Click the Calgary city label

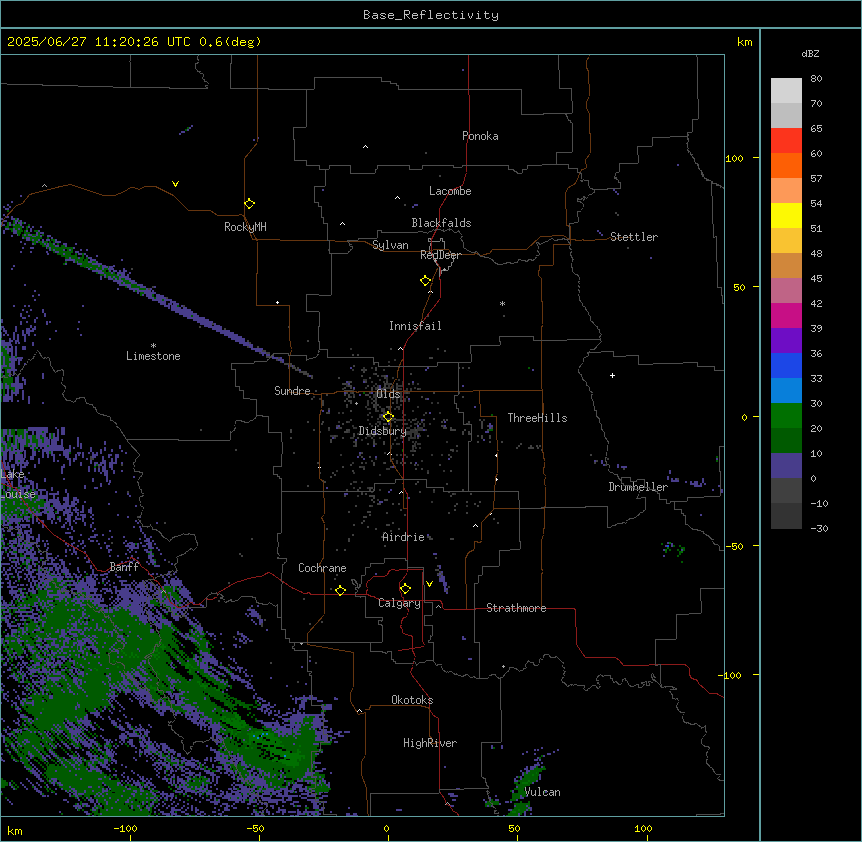(399, 603)
